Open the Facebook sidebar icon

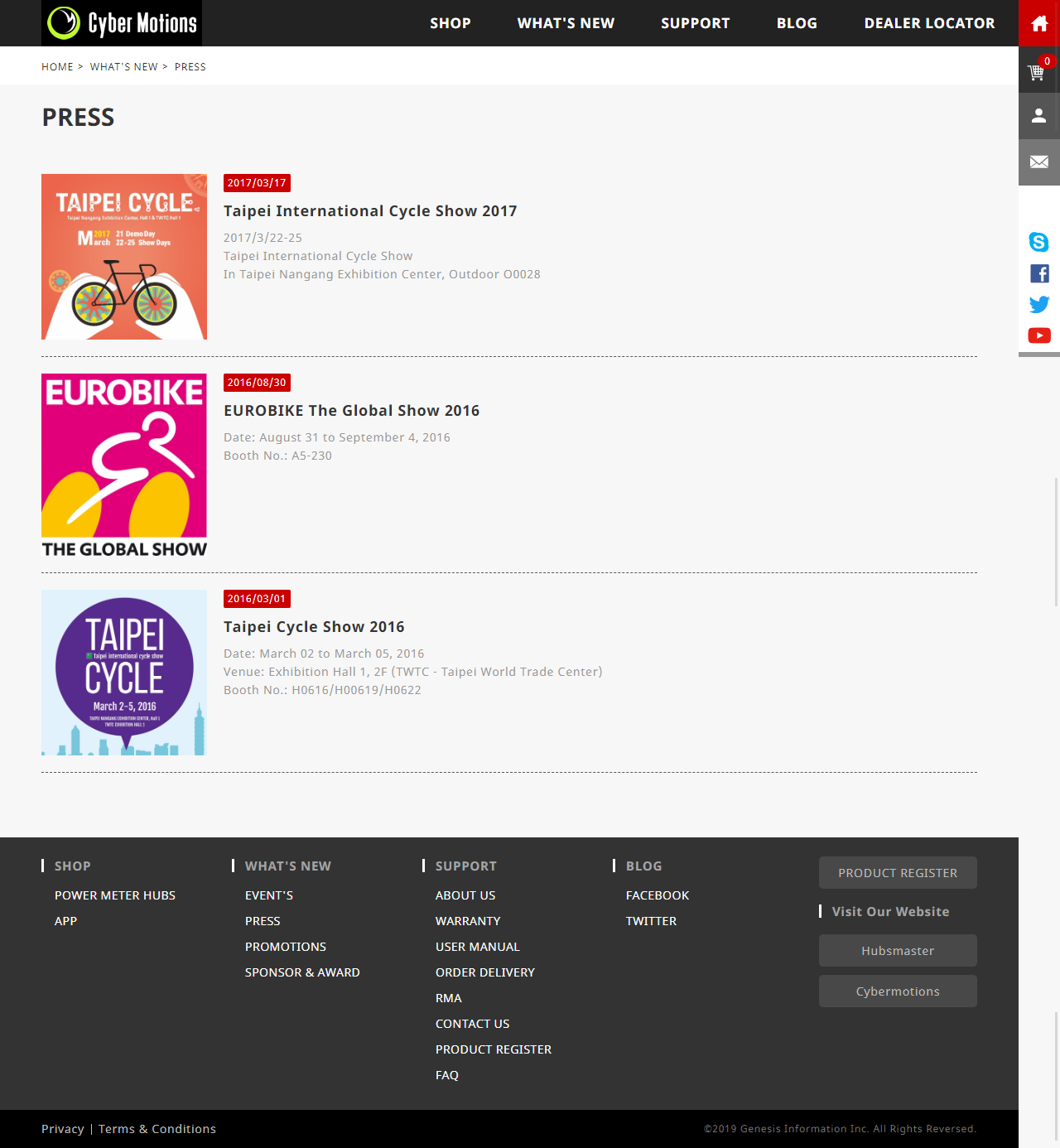(1039, 273)
